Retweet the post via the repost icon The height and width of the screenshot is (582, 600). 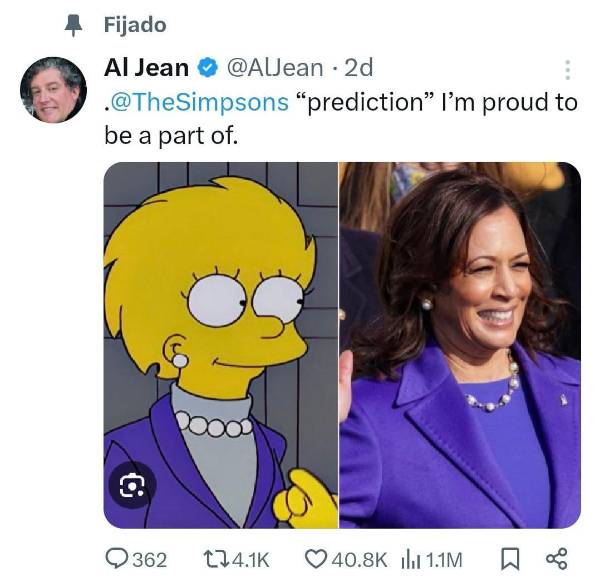point(215,559)
